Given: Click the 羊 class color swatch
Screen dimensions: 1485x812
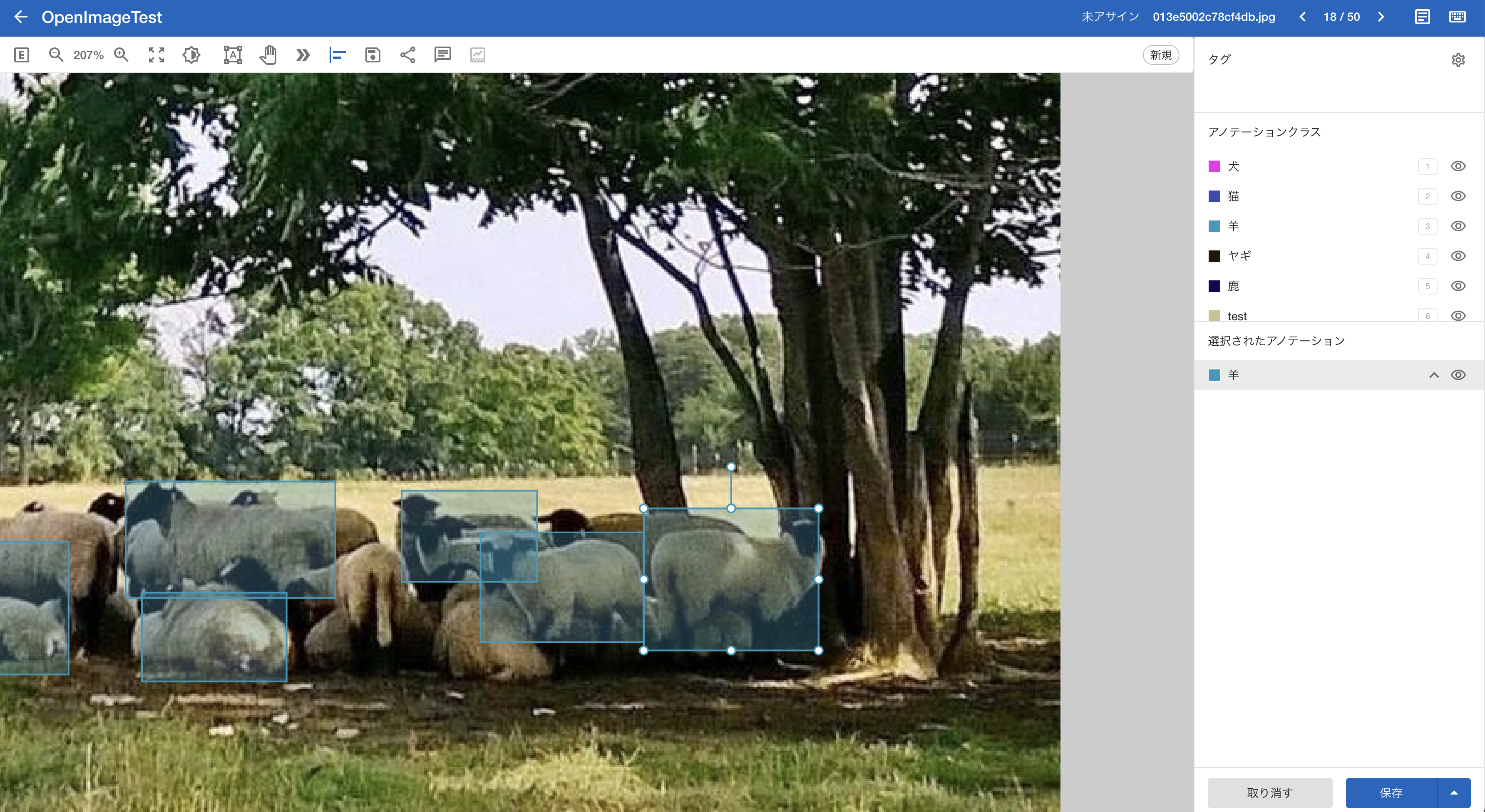Looking at the screenshot, I should [x=1214, y=226].
